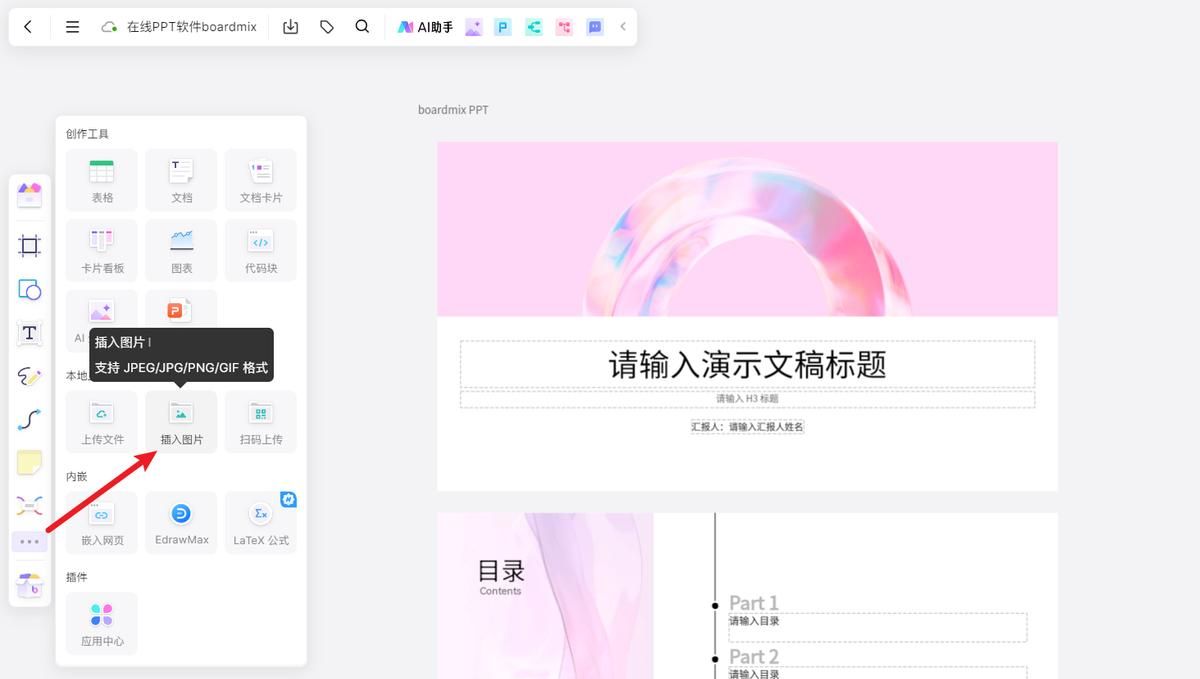Open the EdrawMax embed tile
The height and width of the screenshot is (679, 1200).
pyautogui.click(x=181, y=523)
